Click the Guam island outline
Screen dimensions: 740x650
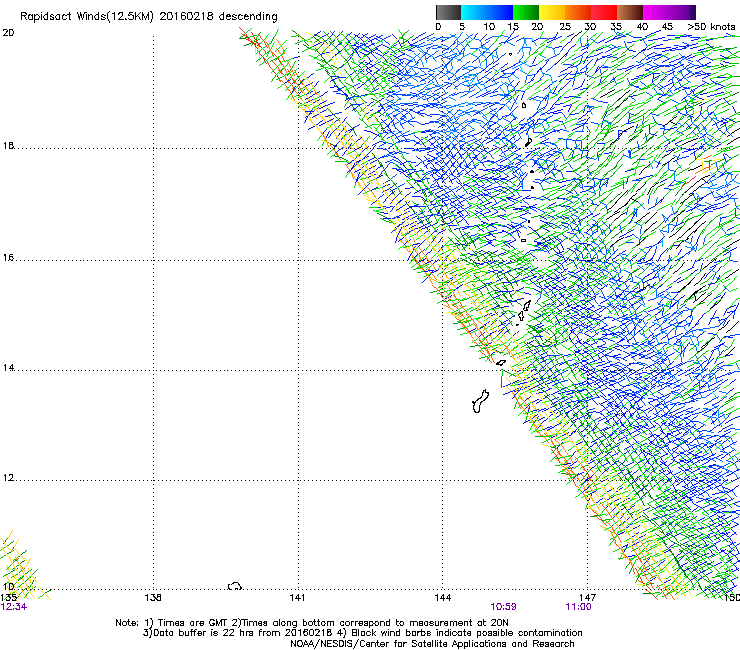click(x=480, y=401)
